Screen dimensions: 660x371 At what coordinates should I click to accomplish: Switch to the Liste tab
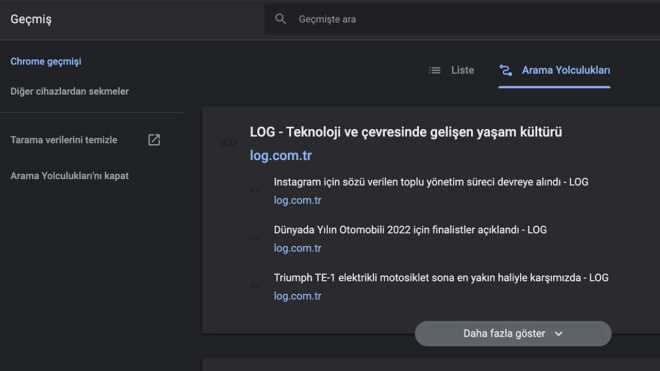coord(451,70)
